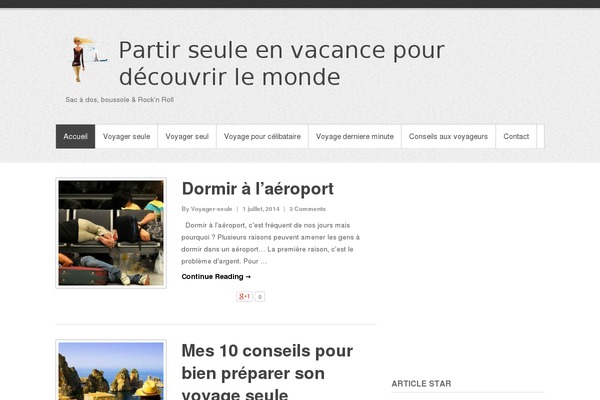Click the ARTICLE STAR sidebar heading
The height and width of the screenshot is (400, 600).
pos(421,384)
